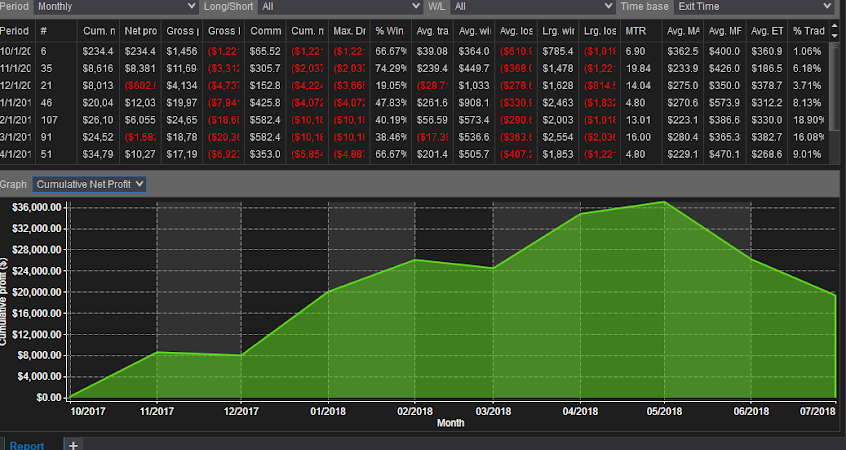The width and height of the screenshot is (846, 450).
Task: Select the 3/1/201 period row
Action: [x=414, y=137]
